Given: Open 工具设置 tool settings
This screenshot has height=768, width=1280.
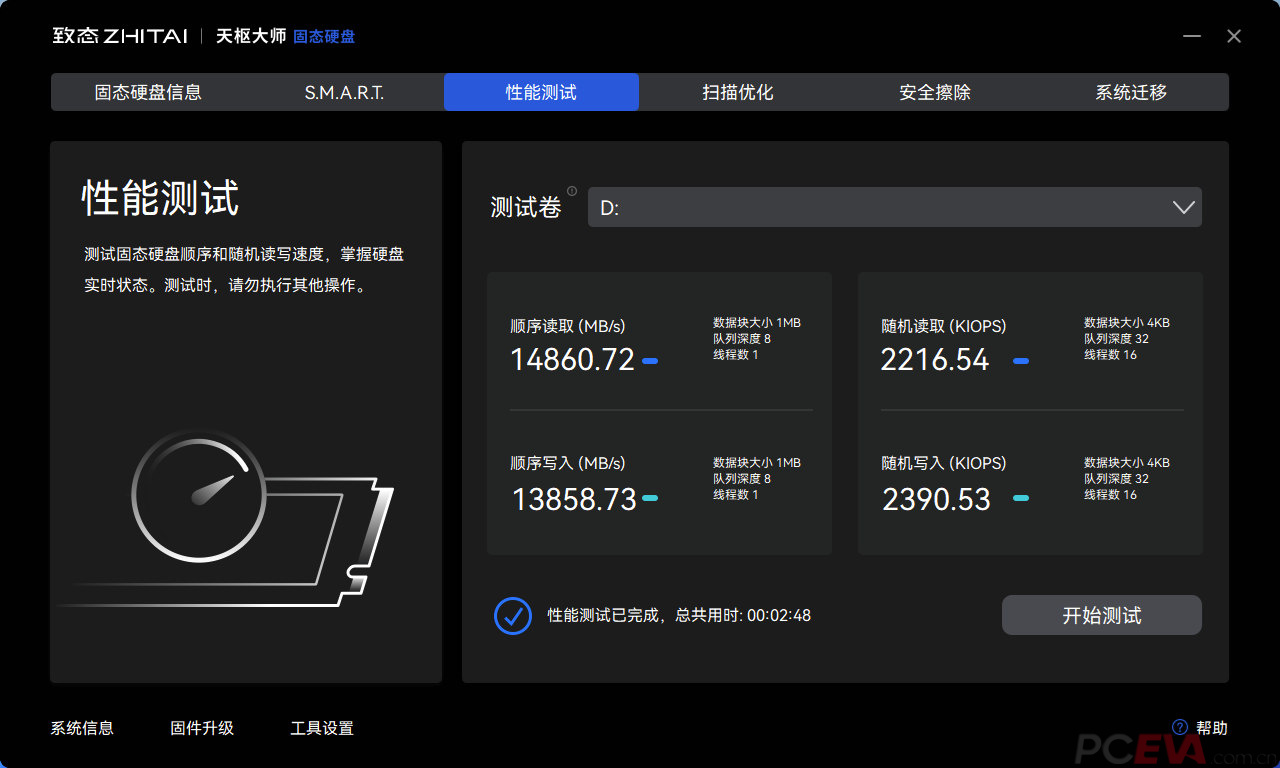Looking at the screenshot, I should (x=322, y=728).
